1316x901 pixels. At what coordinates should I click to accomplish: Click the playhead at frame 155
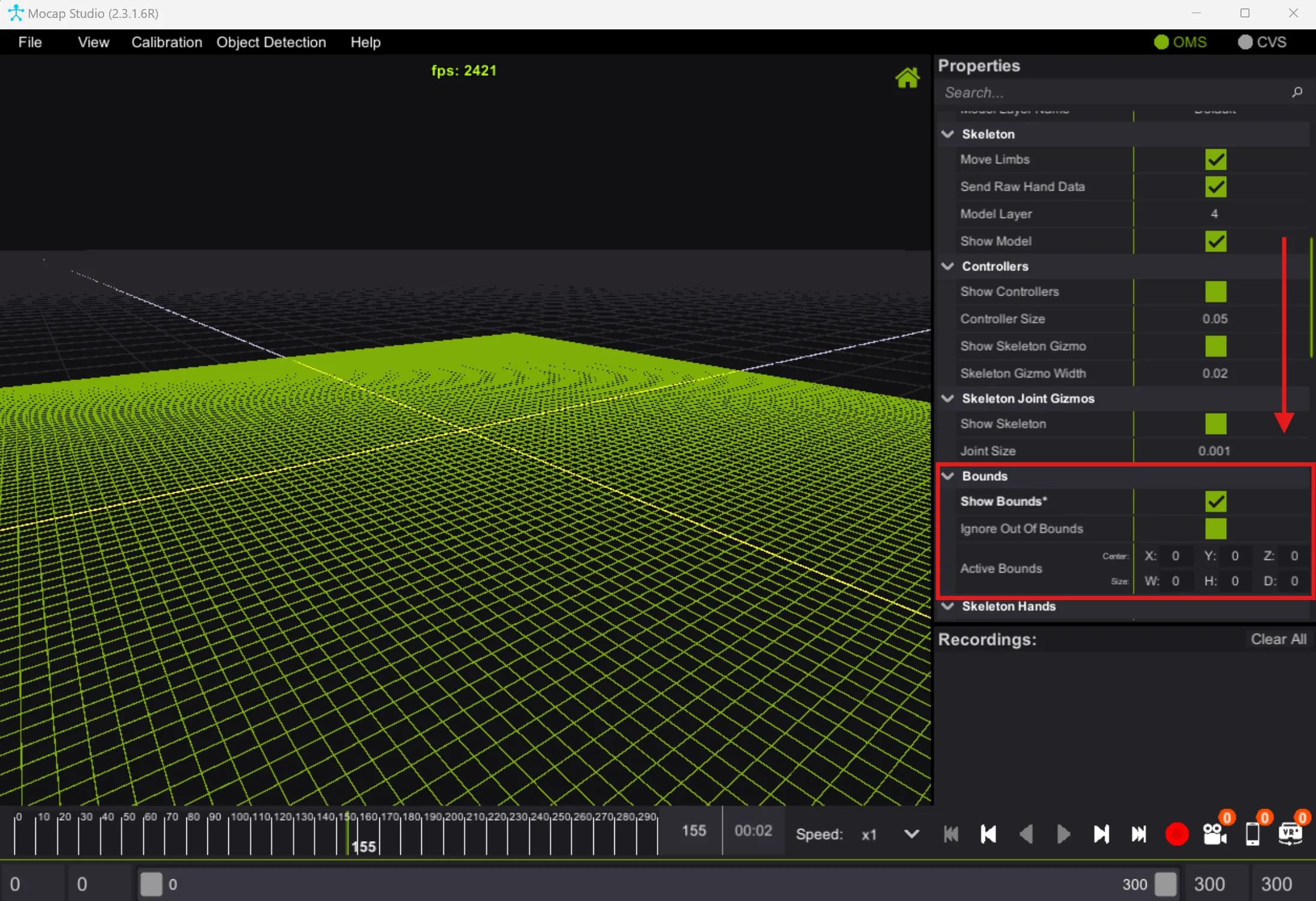coord(348,833)
